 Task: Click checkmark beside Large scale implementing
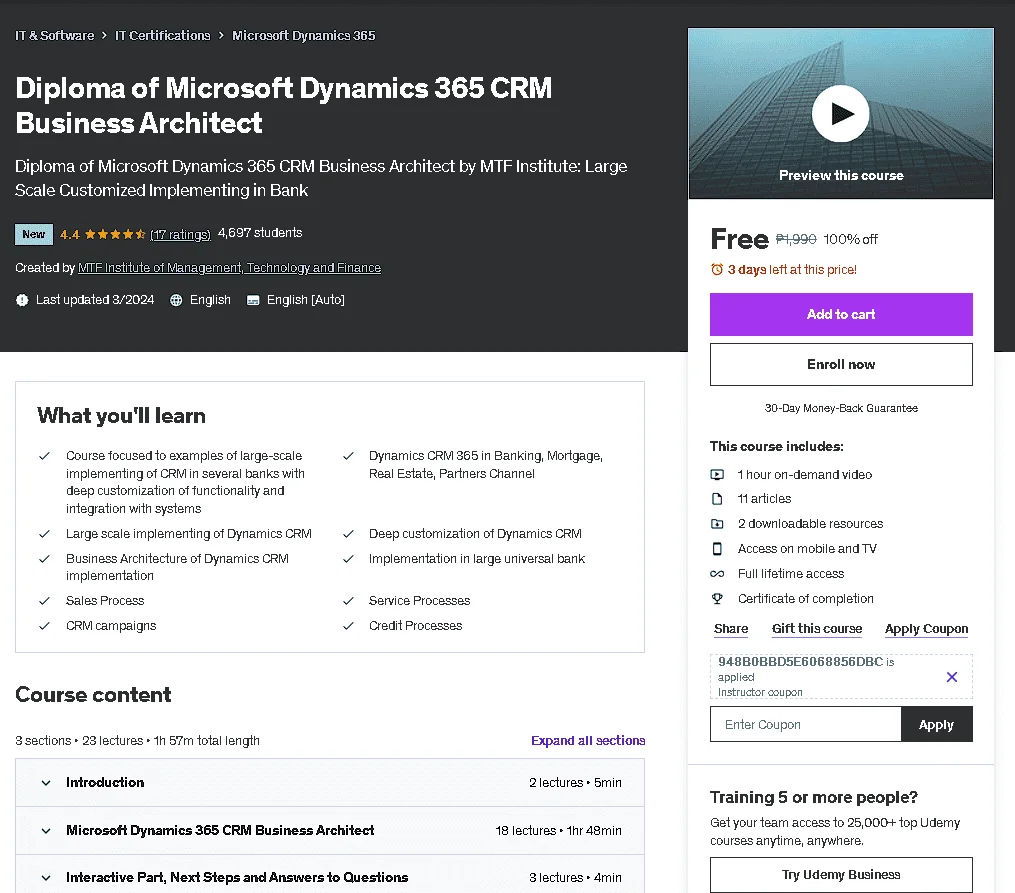tap(44, 534)
